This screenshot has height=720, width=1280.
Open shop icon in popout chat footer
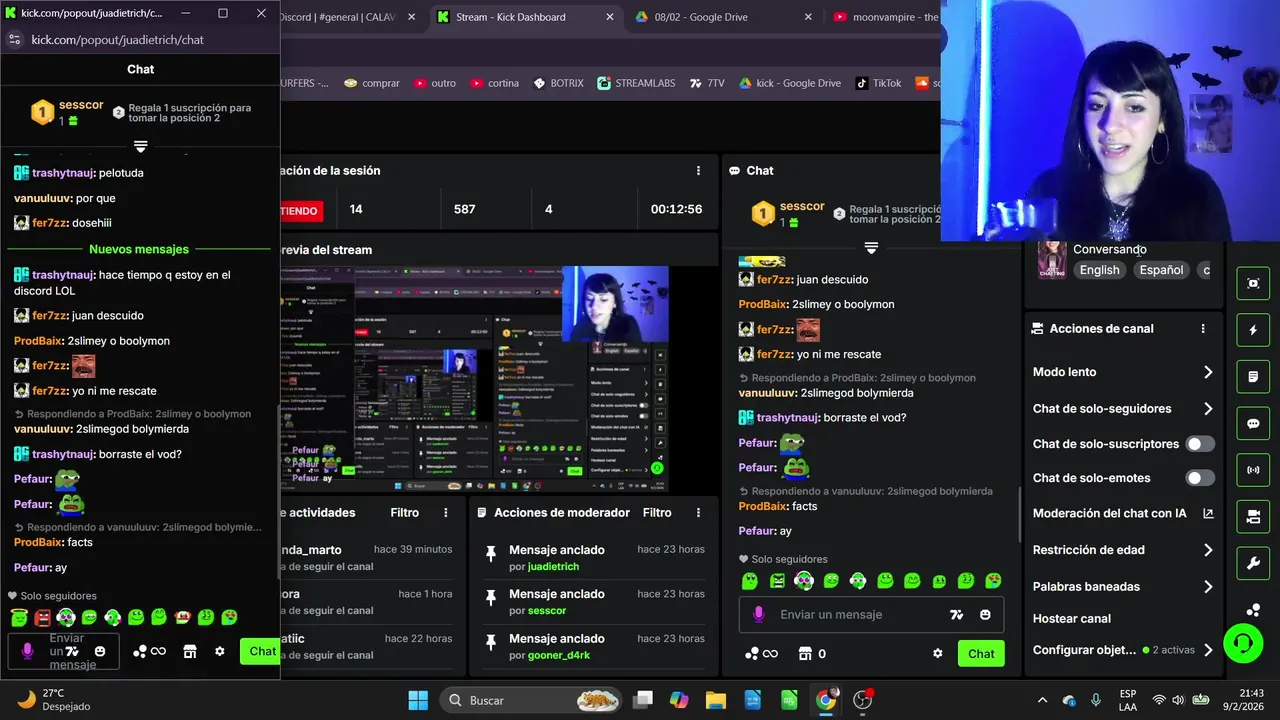coord(190,651)
